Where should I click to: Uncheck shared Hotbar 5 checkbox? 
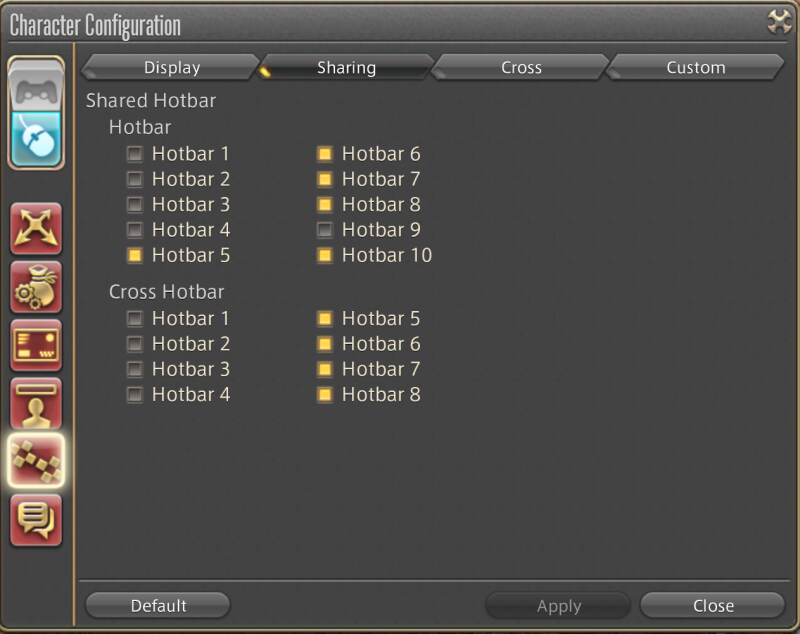135,255
